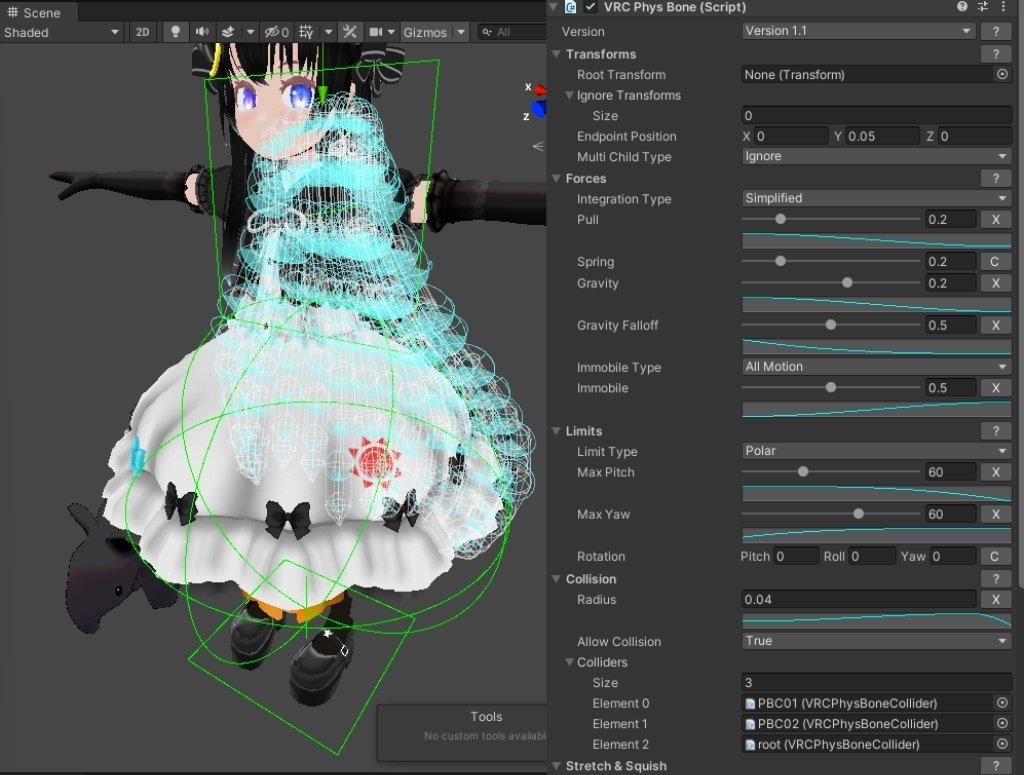The width and height of the screenshot is (1024, 775).
Task: Uncheck the VRC Phys Bone enabled checkbox
Action: (x=590, y=7)
